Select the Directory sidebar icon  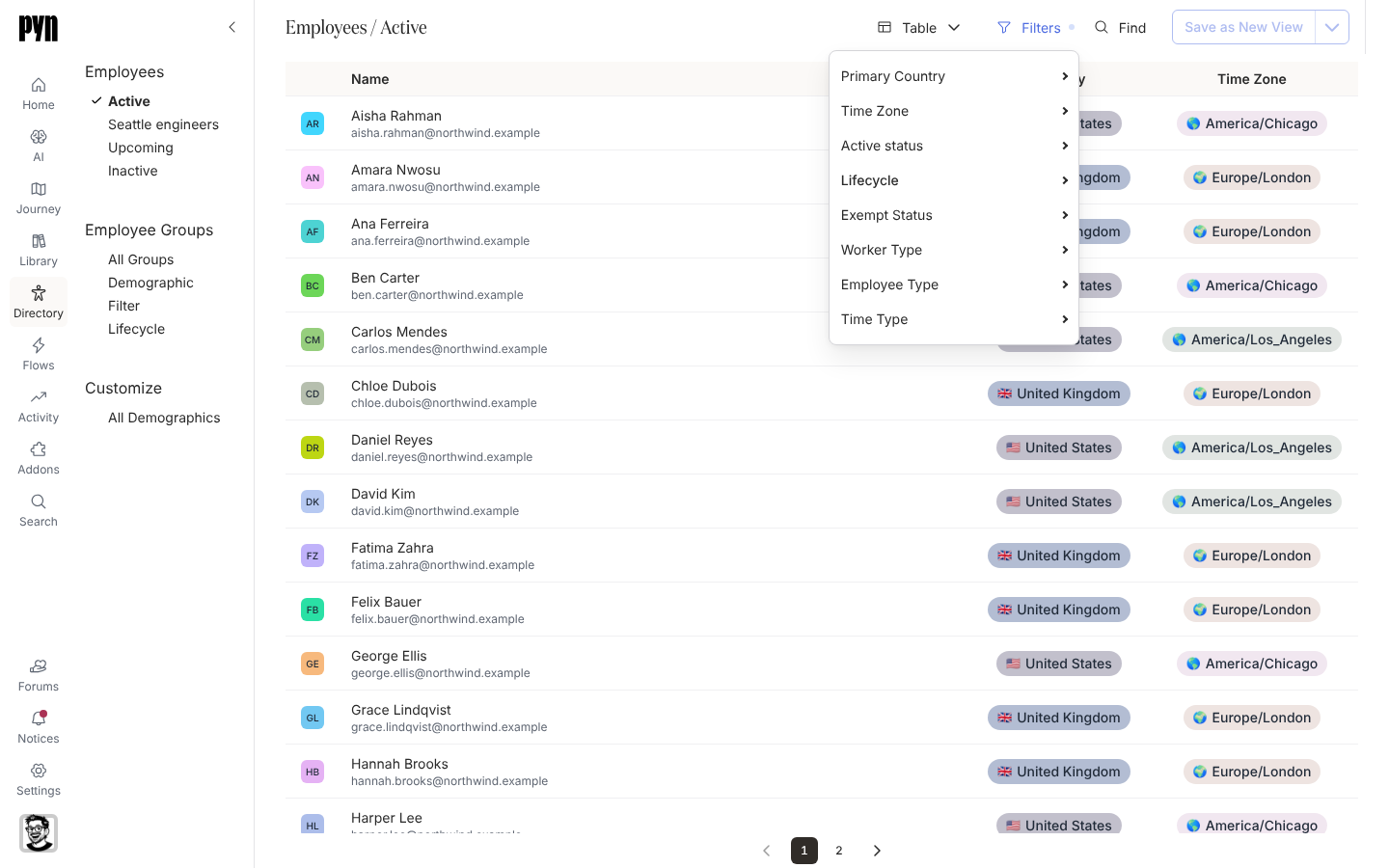coord(39,302)
